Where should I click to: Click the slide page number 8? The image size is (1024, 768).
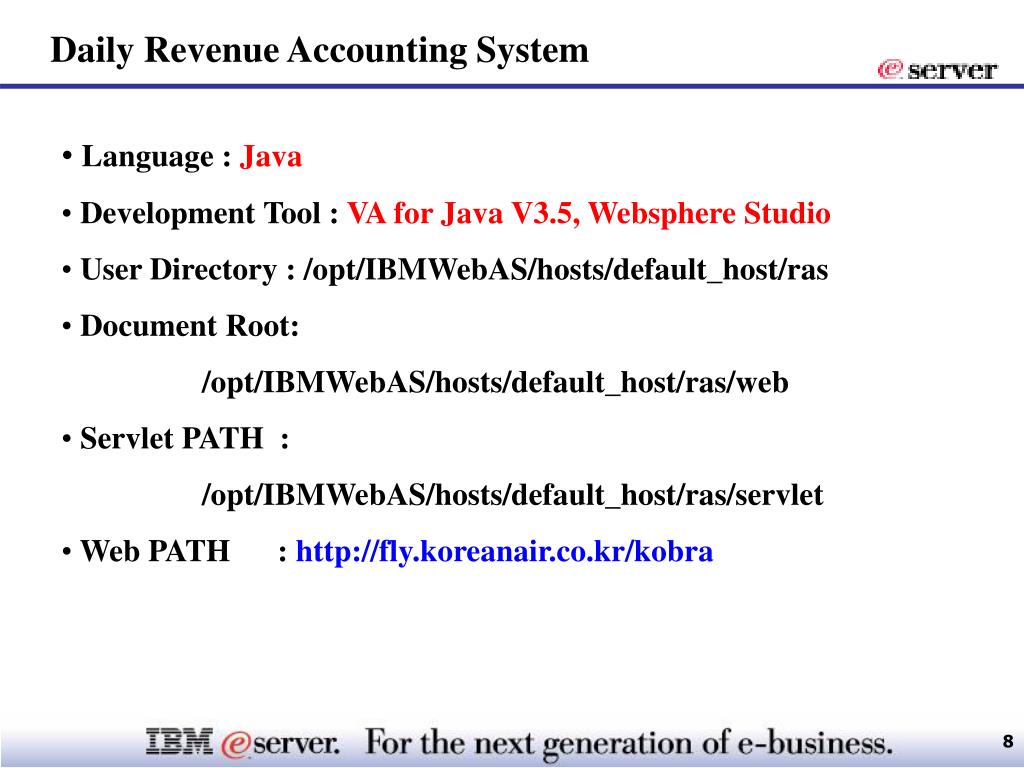[x=1008, y=742]
